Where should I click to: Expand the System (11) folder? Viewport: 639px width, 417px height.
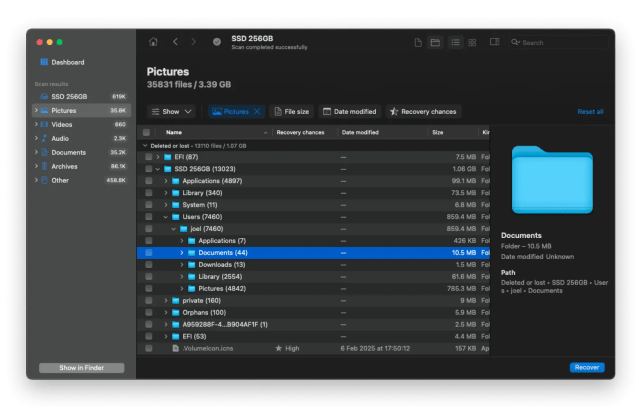(x=166, y=205)
